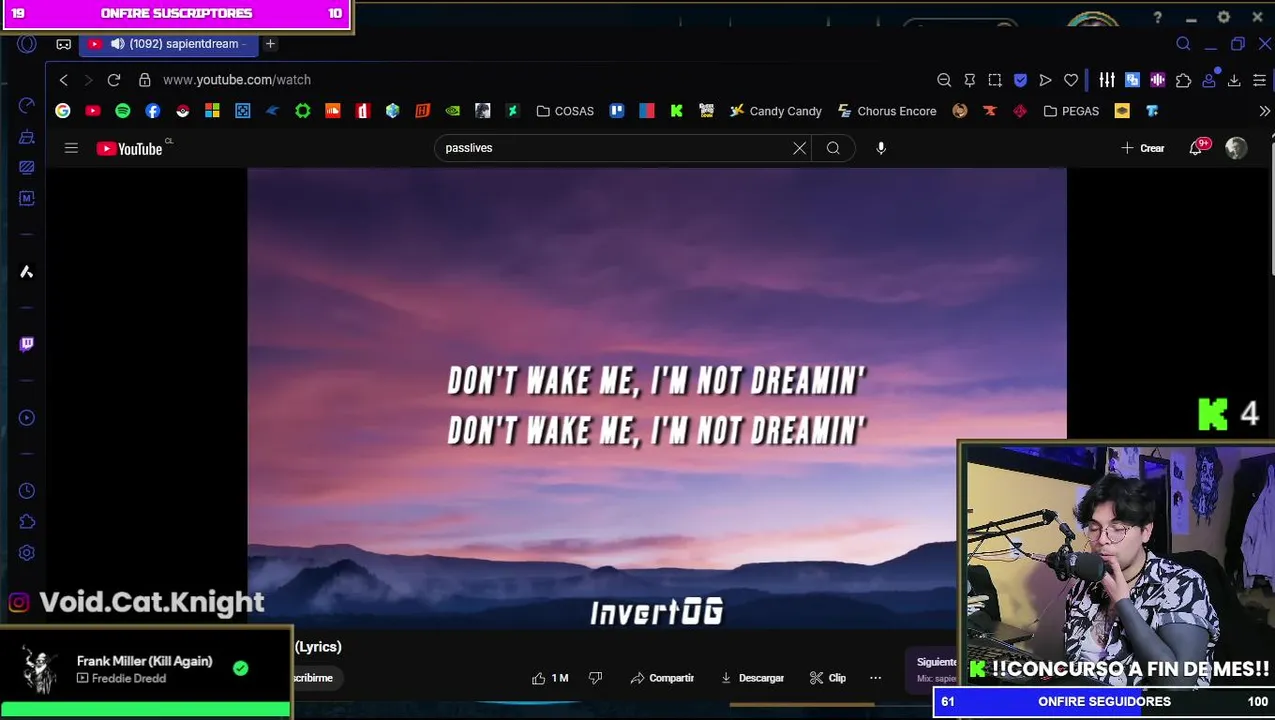Open YouTube notifications bell
This screenshot has height=720, width=1275.
(x=1196, y=148)
